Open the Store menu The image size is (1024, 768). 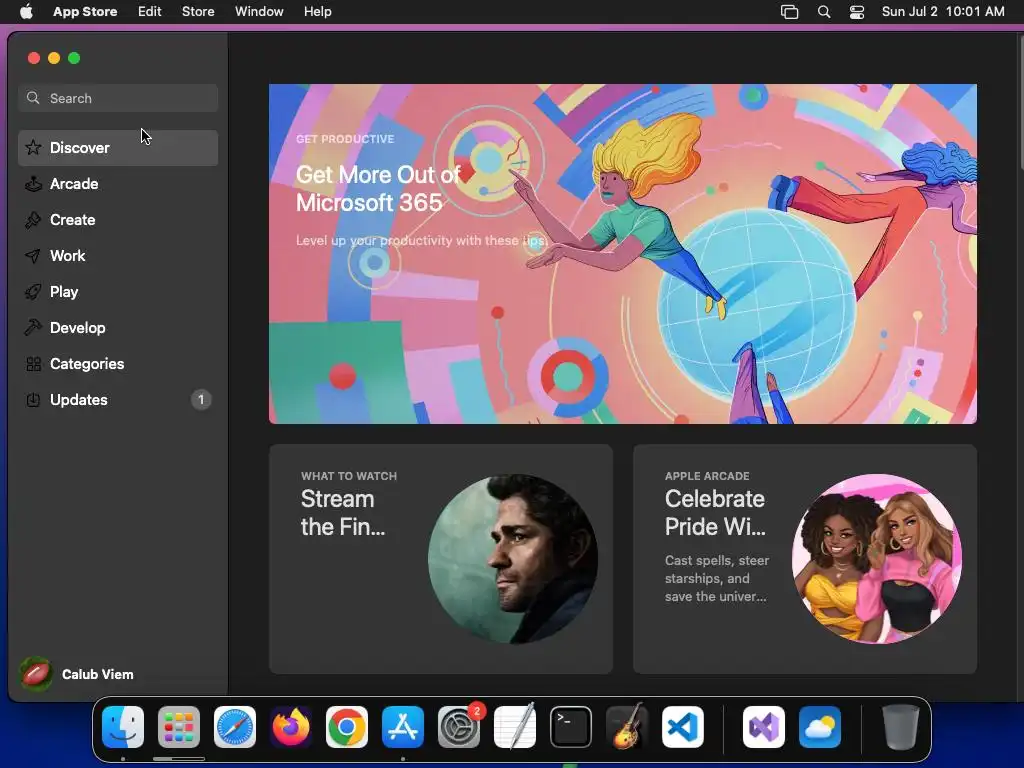[198, 11]
